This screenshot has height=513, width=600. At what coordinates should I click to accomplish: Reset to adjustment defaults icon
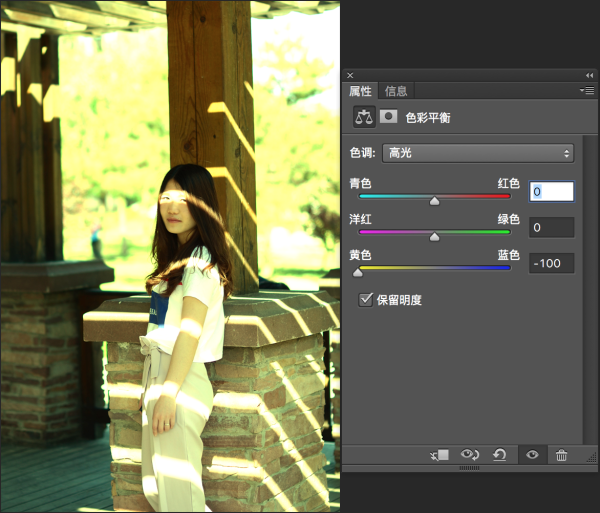click(499, 455)
